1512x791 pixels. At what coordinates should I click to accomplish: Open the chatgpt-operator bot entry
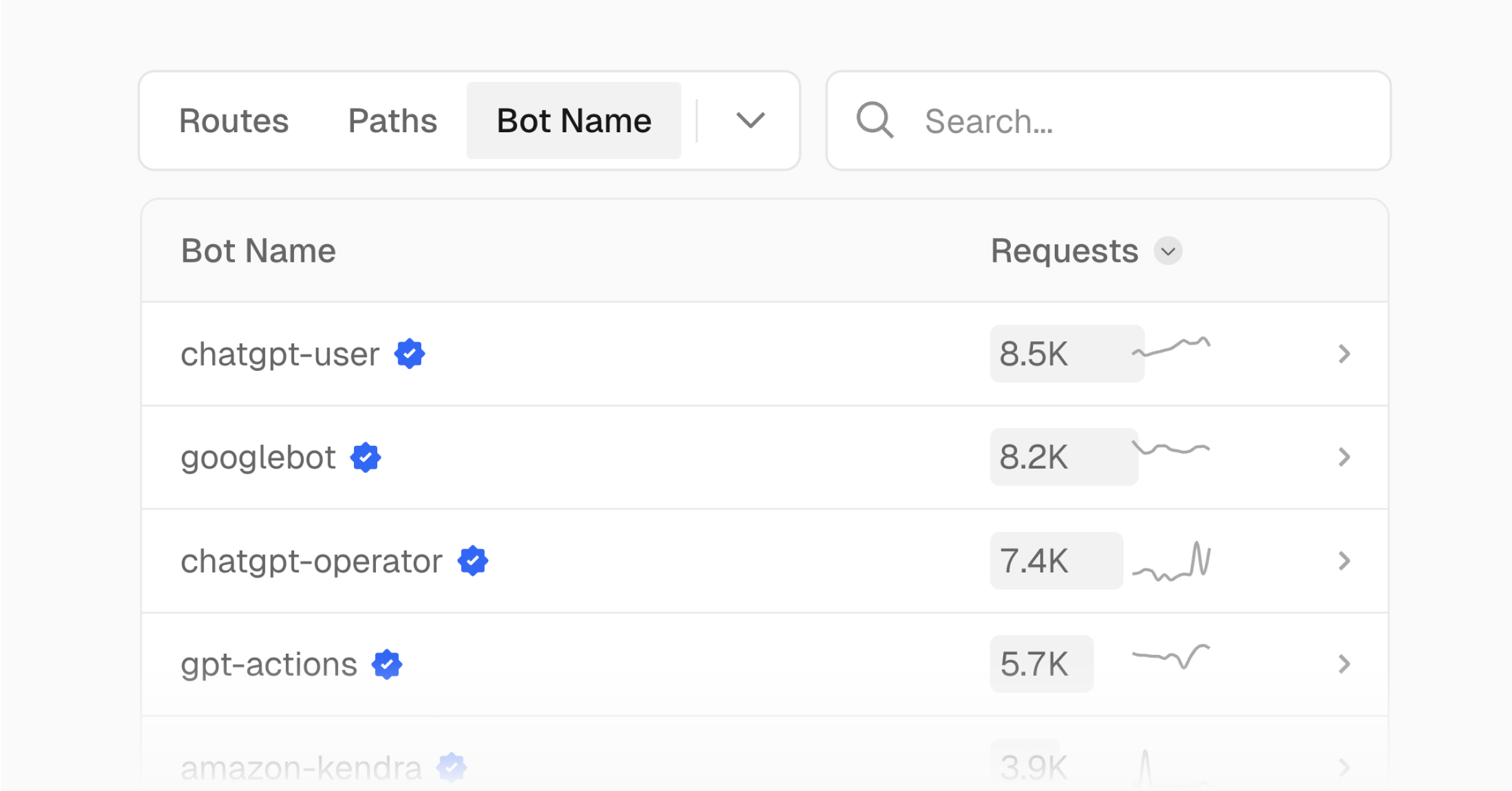pos(311,561)
